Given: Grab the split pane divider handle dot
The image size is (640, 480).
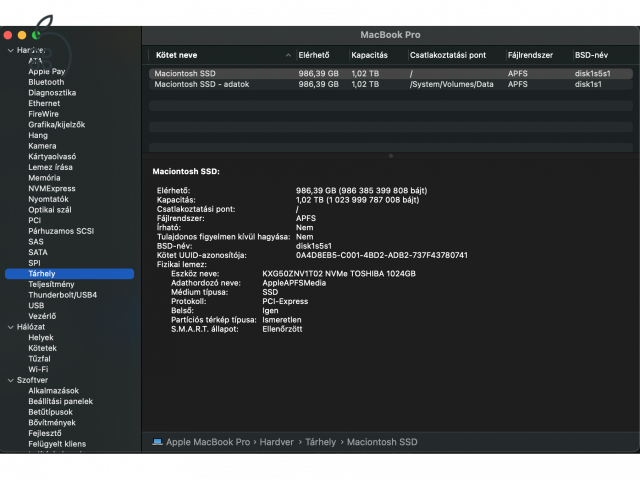Looking at the screenshot, I should click(x=391, y=156).
